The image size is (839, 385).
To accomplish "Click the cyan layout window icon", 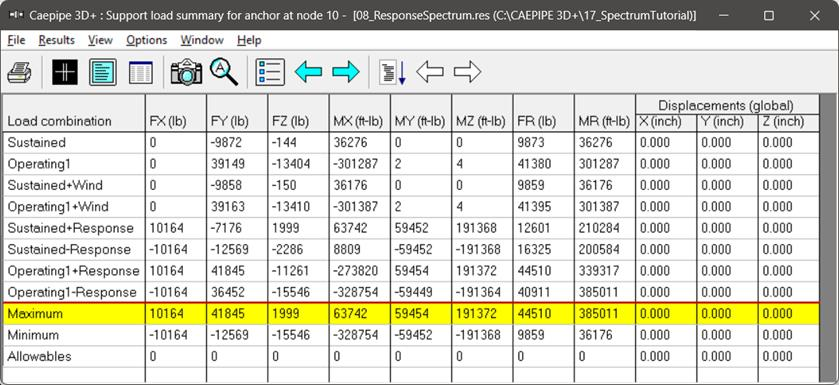I will tap(103, 72).
